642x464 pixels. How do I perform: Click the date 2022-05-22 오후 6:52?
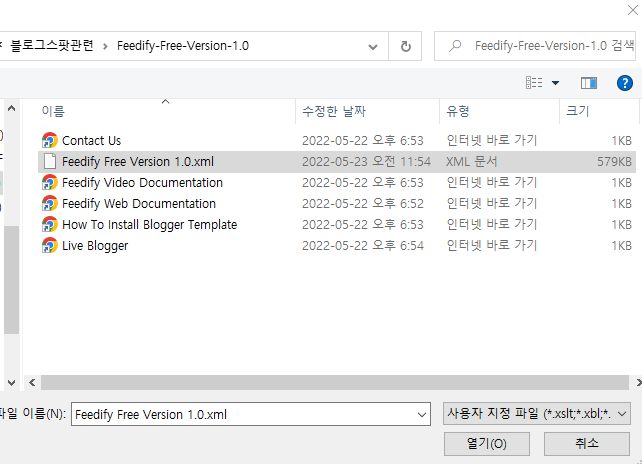click(363, 204)
